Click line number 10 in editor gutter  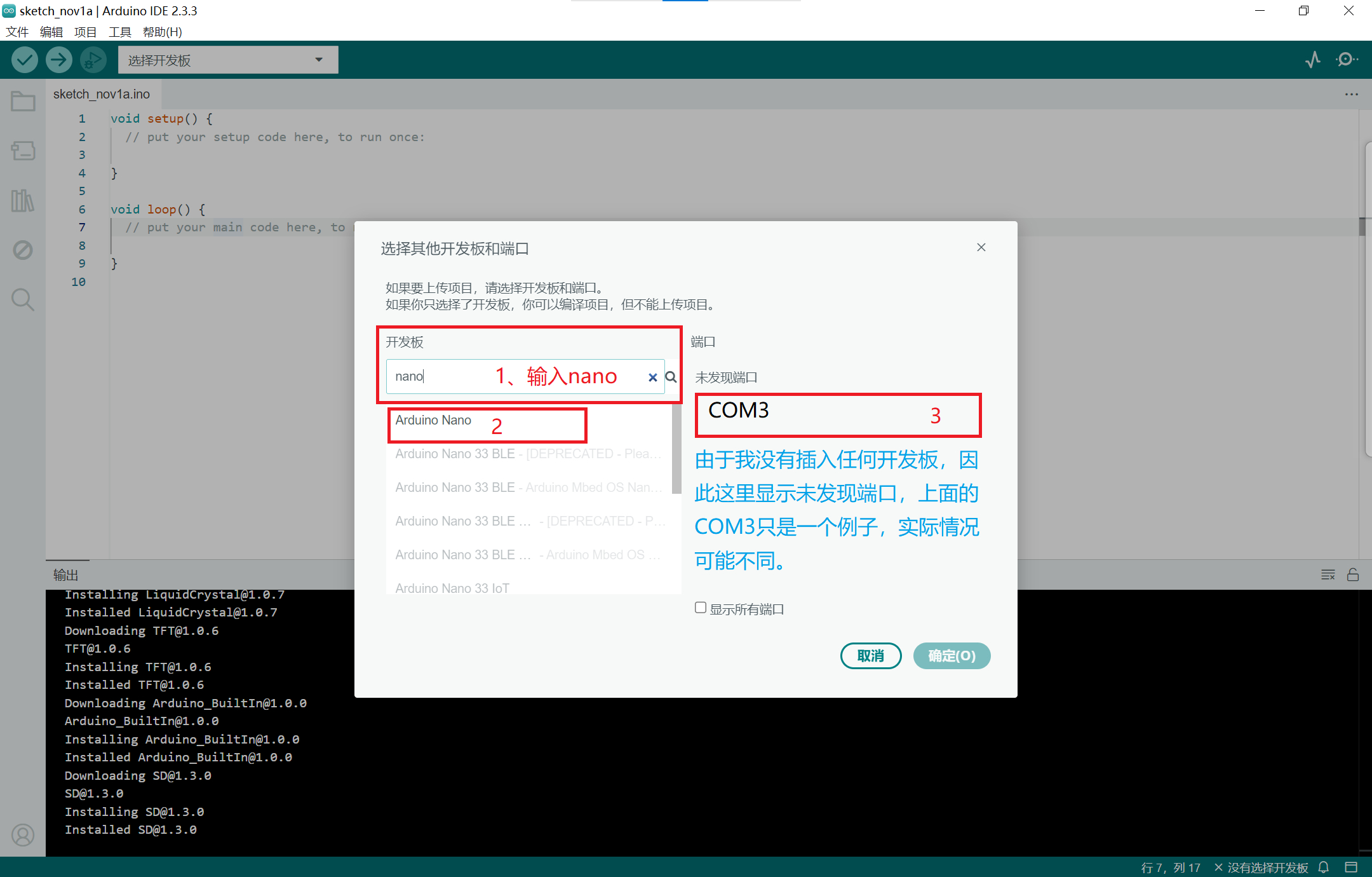pyautogui.click(x=78, y=282)
